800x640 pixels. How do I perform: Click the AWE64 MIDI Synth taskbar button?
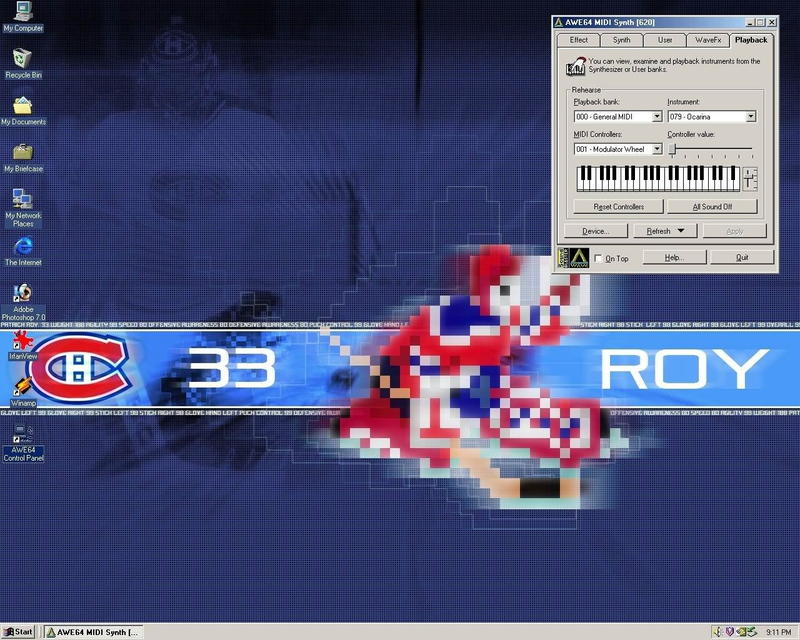[x=93, y=632]
